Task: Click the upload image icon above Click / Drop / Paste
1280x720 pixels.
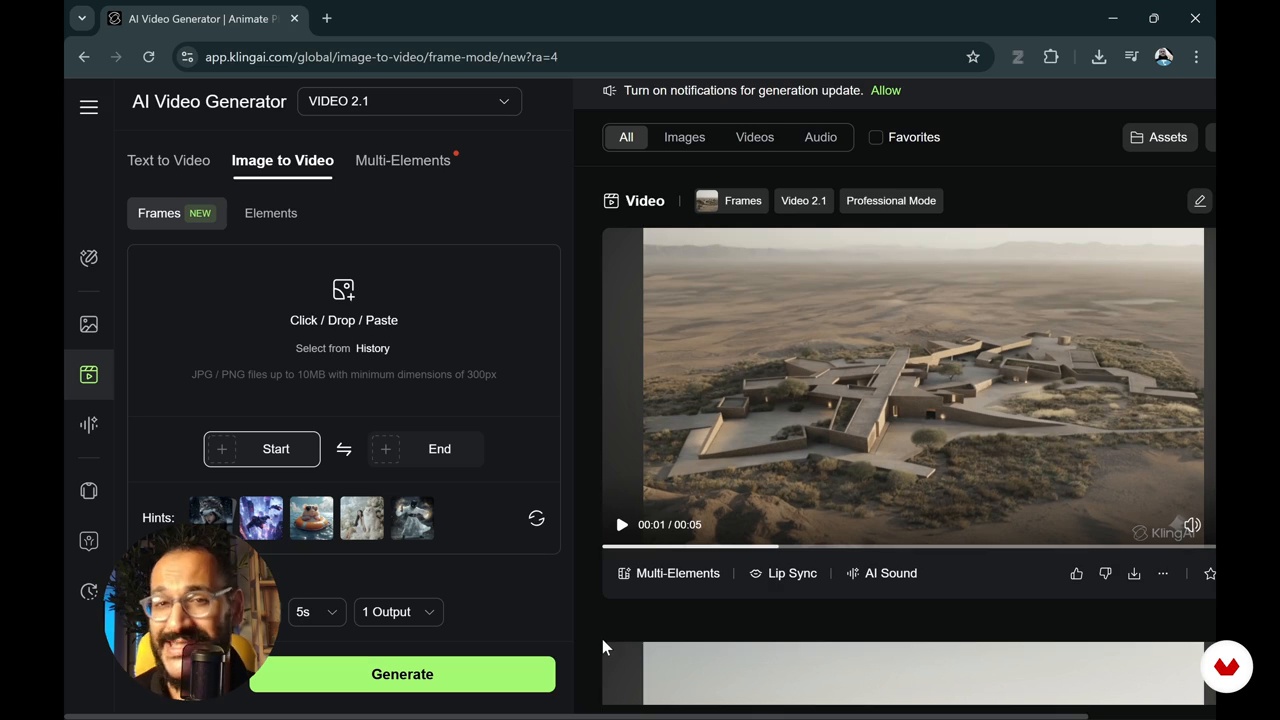Action: [x=343, y=290]
